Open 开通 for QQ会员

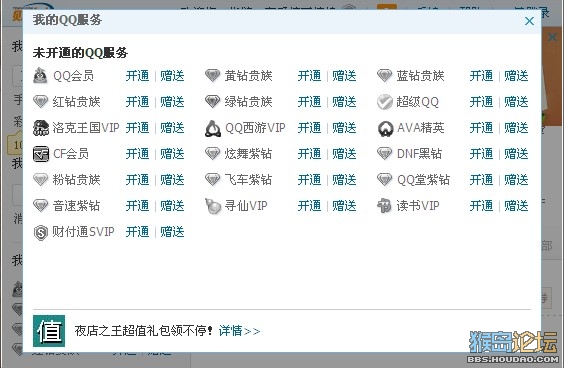137,76
